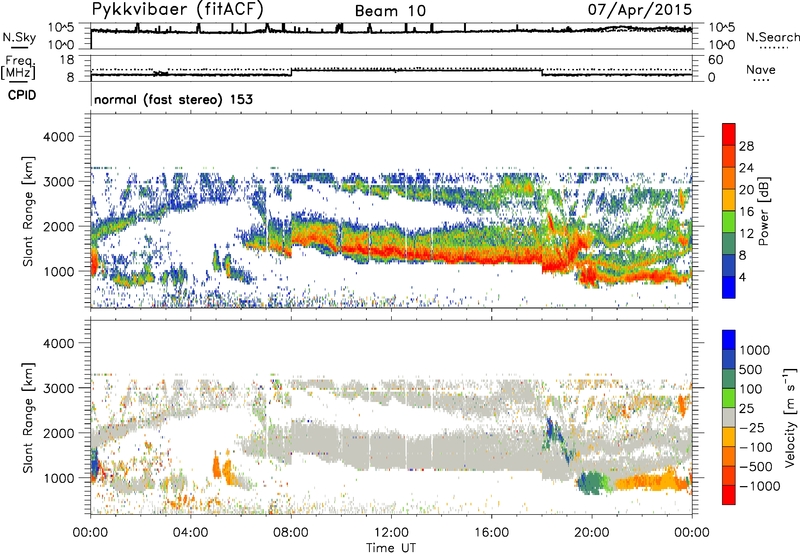Select "normal (fast stereo) 153" mode text

(x=173, y=99)
